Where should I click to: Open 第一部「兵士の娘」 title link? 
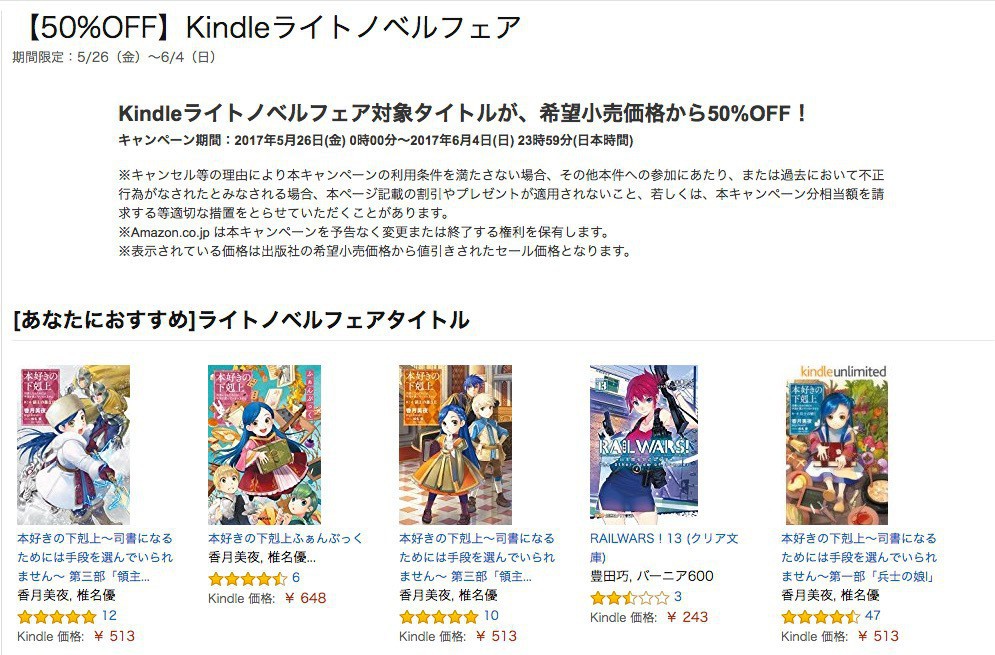(x=859, y=557)
